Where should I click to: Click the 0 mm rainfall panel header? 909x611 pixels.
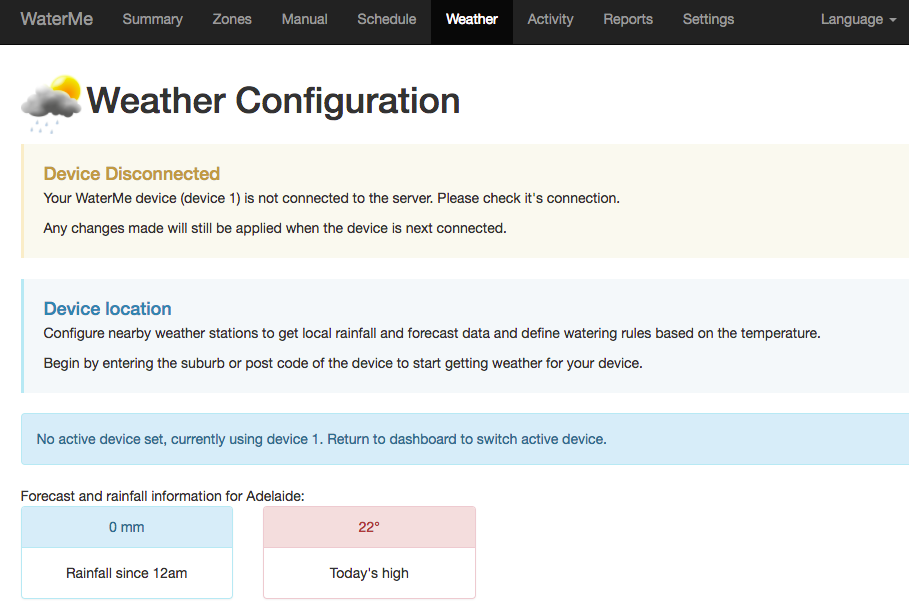click(x=127, y=527)
